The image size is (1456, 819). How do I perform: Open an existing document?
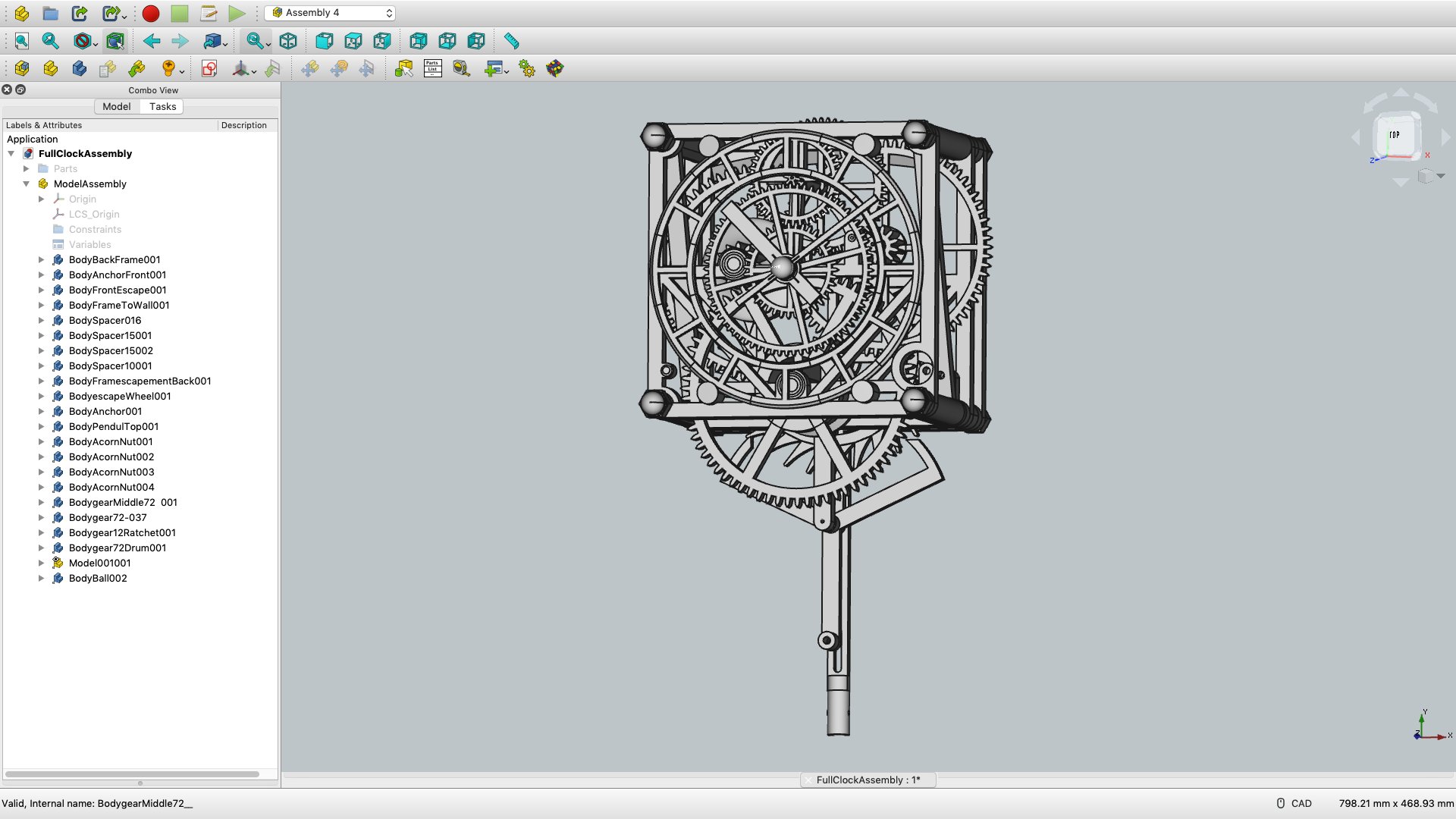50,13
